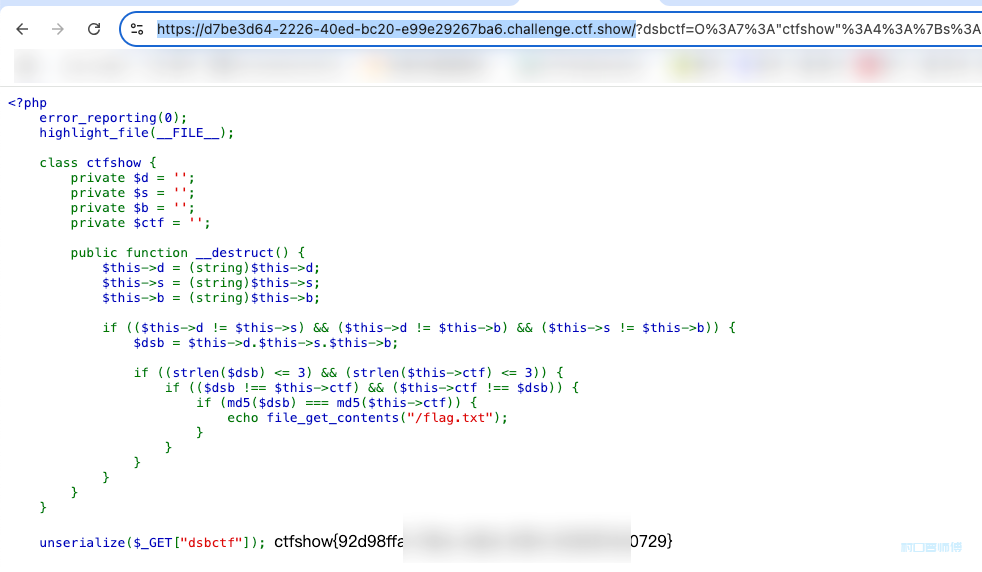Reload the current page
This screenshot has width=982, height=572.
point(94,29)
